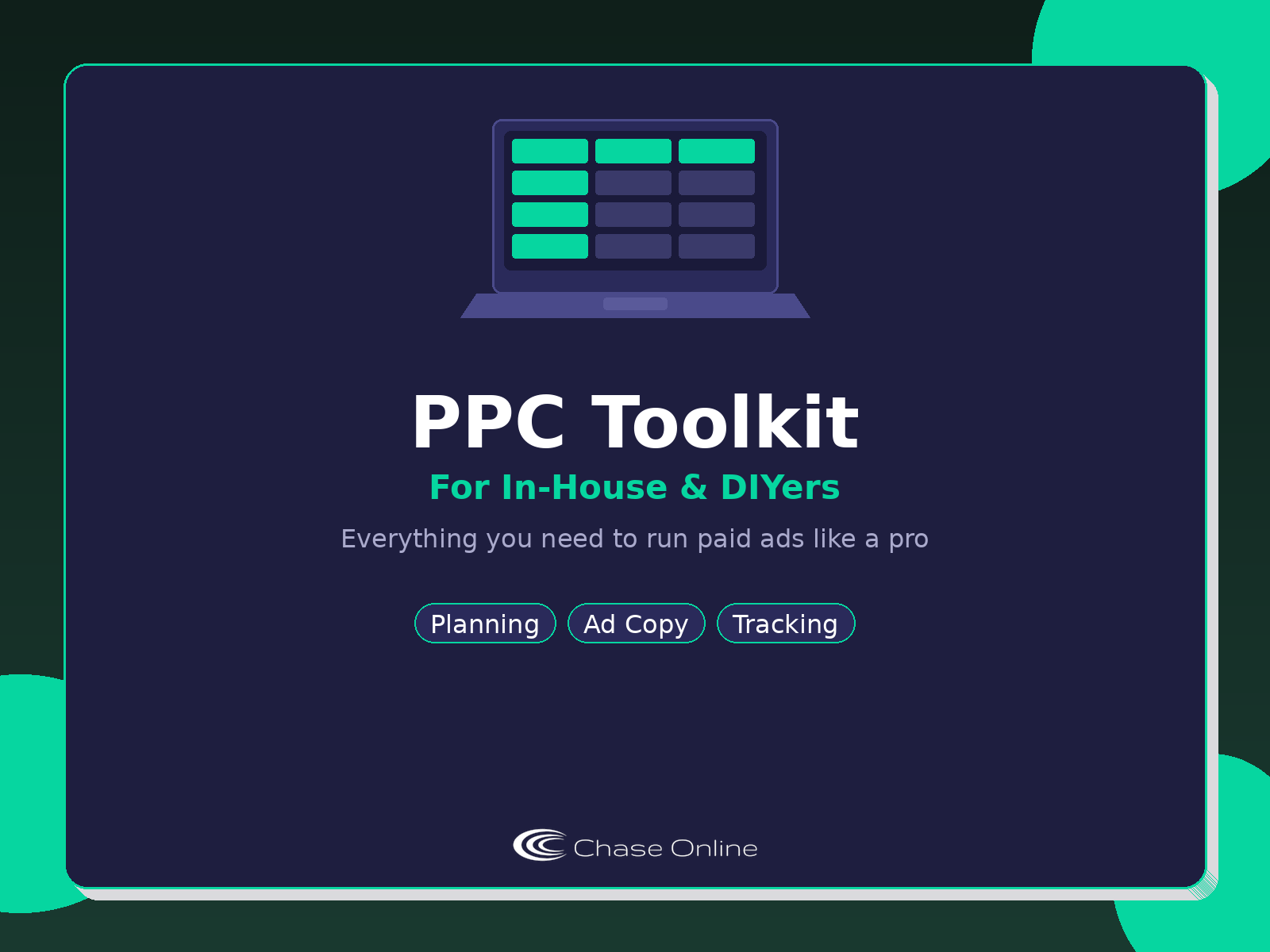Toggle the Planning pill

coord(484,624)
